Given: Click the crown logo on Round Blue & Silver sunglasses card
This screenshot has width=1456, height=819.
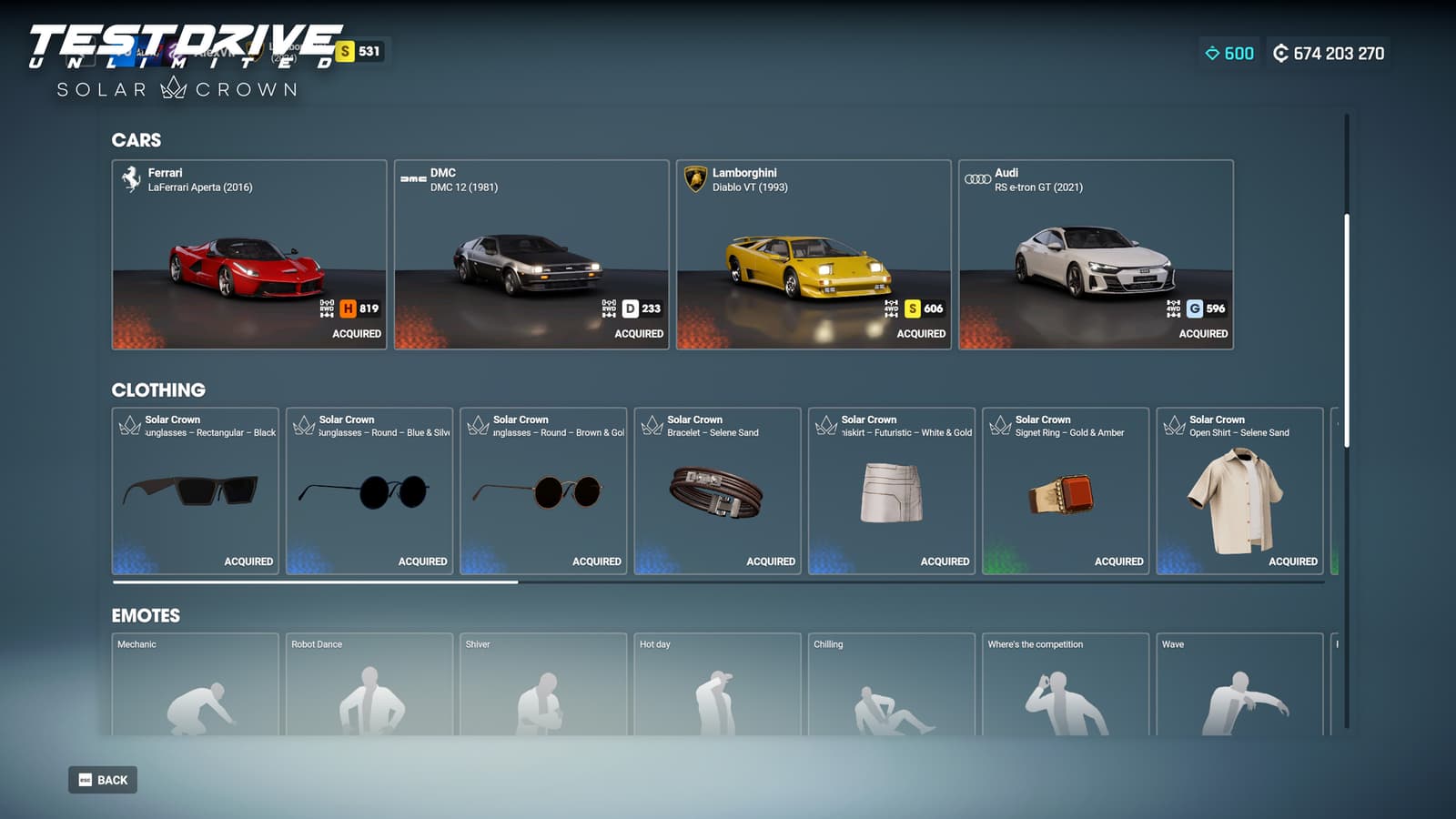Looking at the screenshot, I should point(304,425).
